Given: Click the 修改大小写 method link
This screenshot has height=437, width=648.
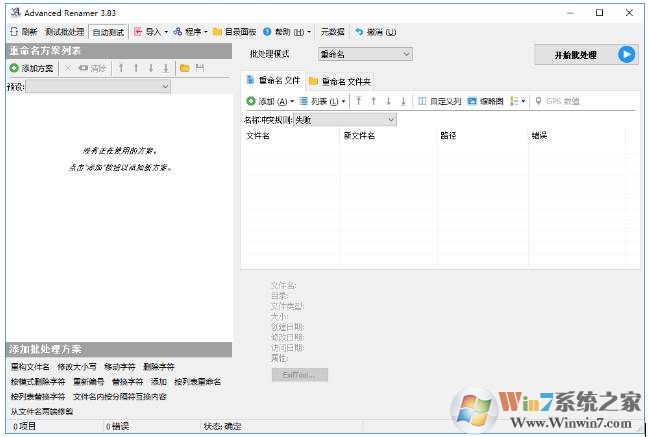Looking at the screenshot, I should (x=76, y=367).
